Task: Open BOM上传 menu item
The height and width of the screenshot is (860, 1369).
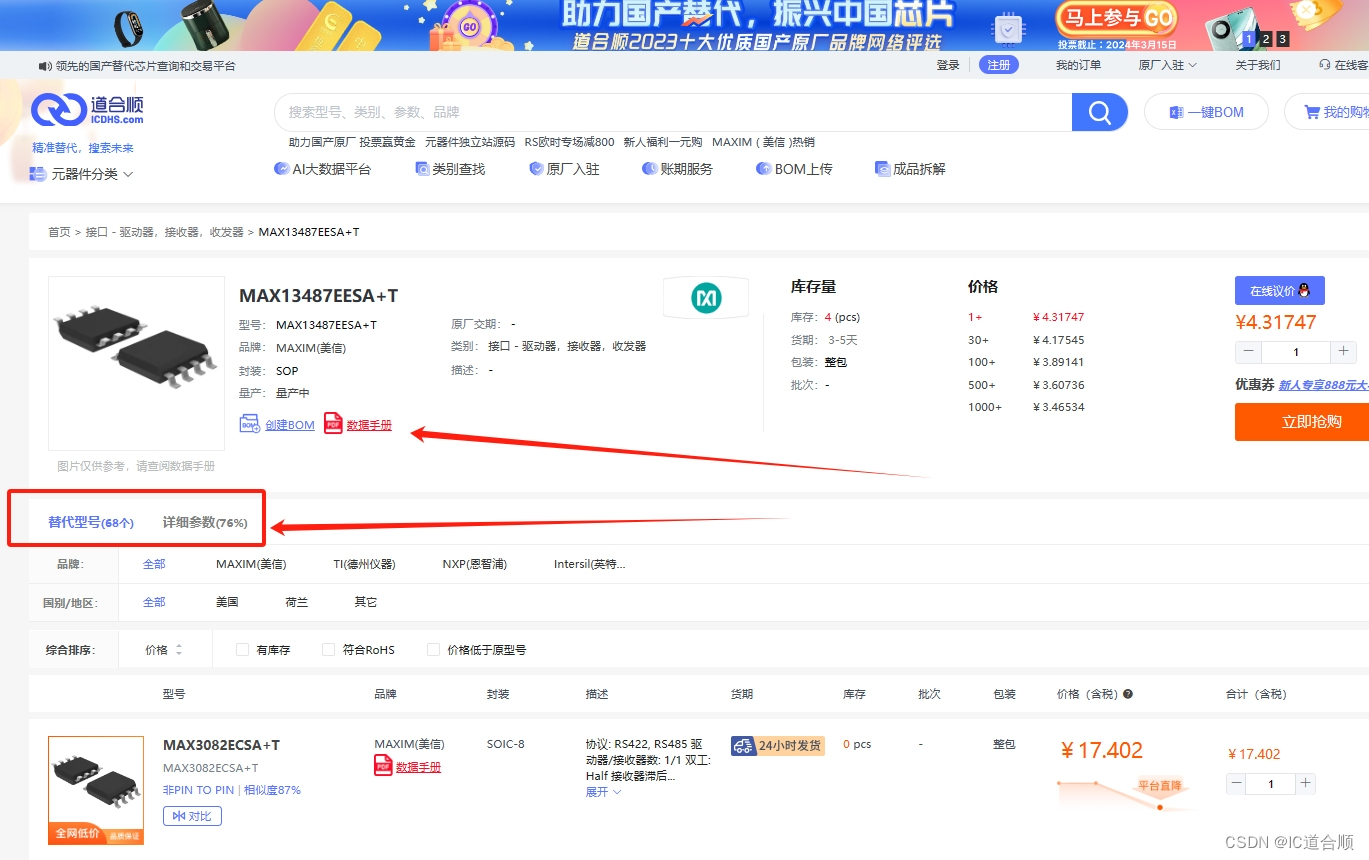Action: 794,169
